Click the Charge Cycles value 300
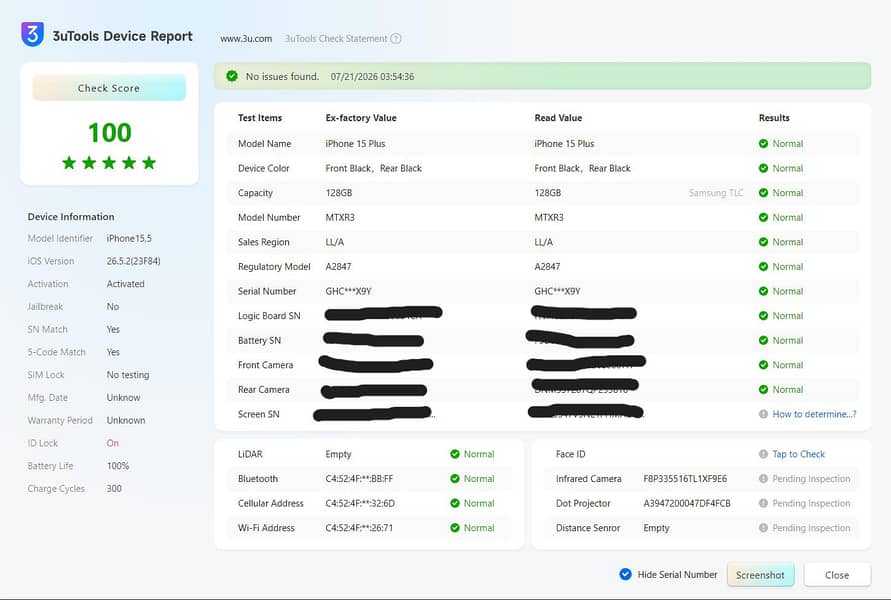Image resolution: width=891 pixels, height=600 pixels. click(114, 489)
